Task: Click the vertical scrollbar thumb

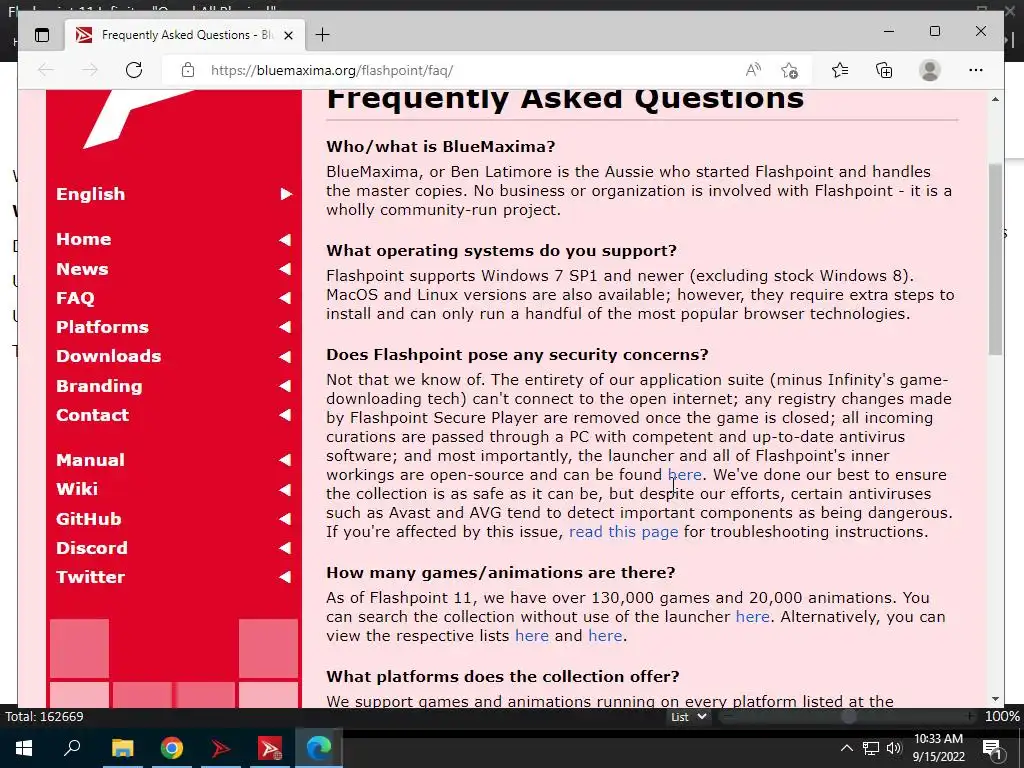Action: [x=995, y=259]
